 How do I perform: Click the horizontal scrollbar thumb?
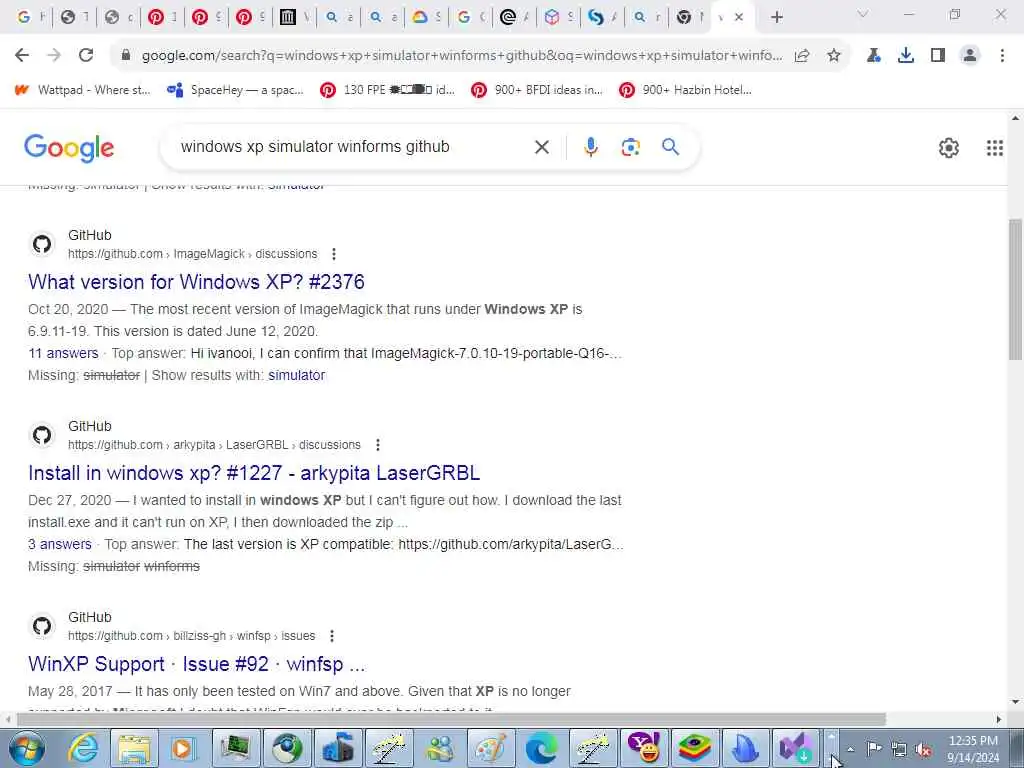click(451, 719)
